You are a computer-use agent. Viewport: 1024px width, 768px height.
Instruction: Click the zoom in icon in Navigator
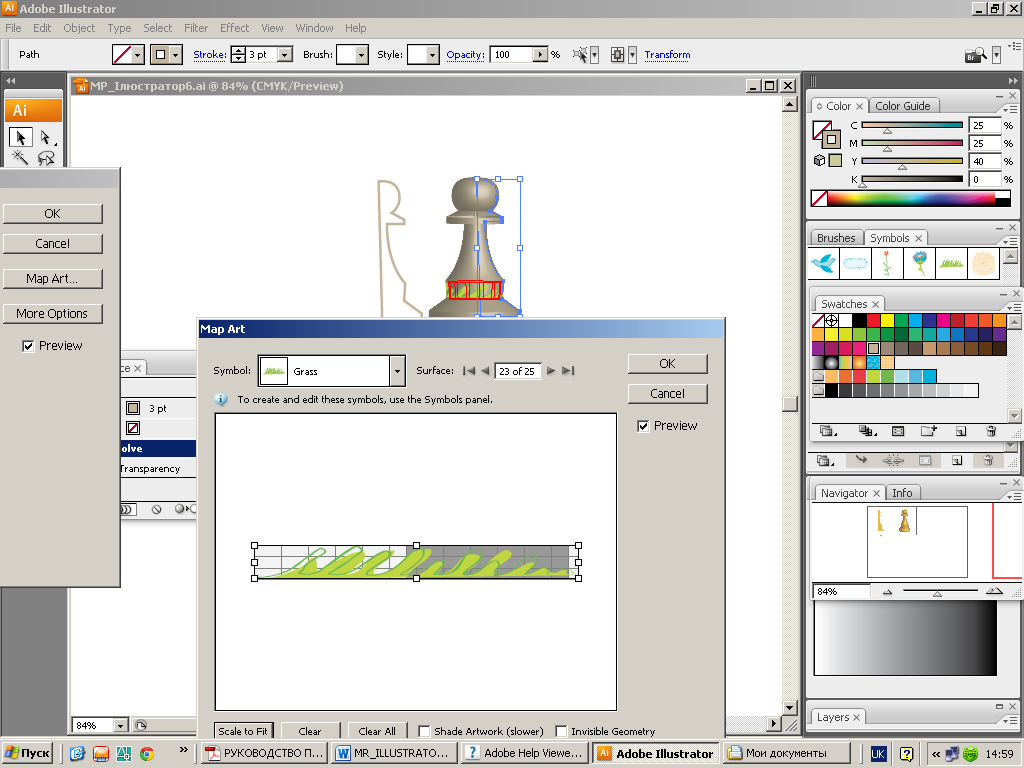pyautogui.click(x=994, y=591)
